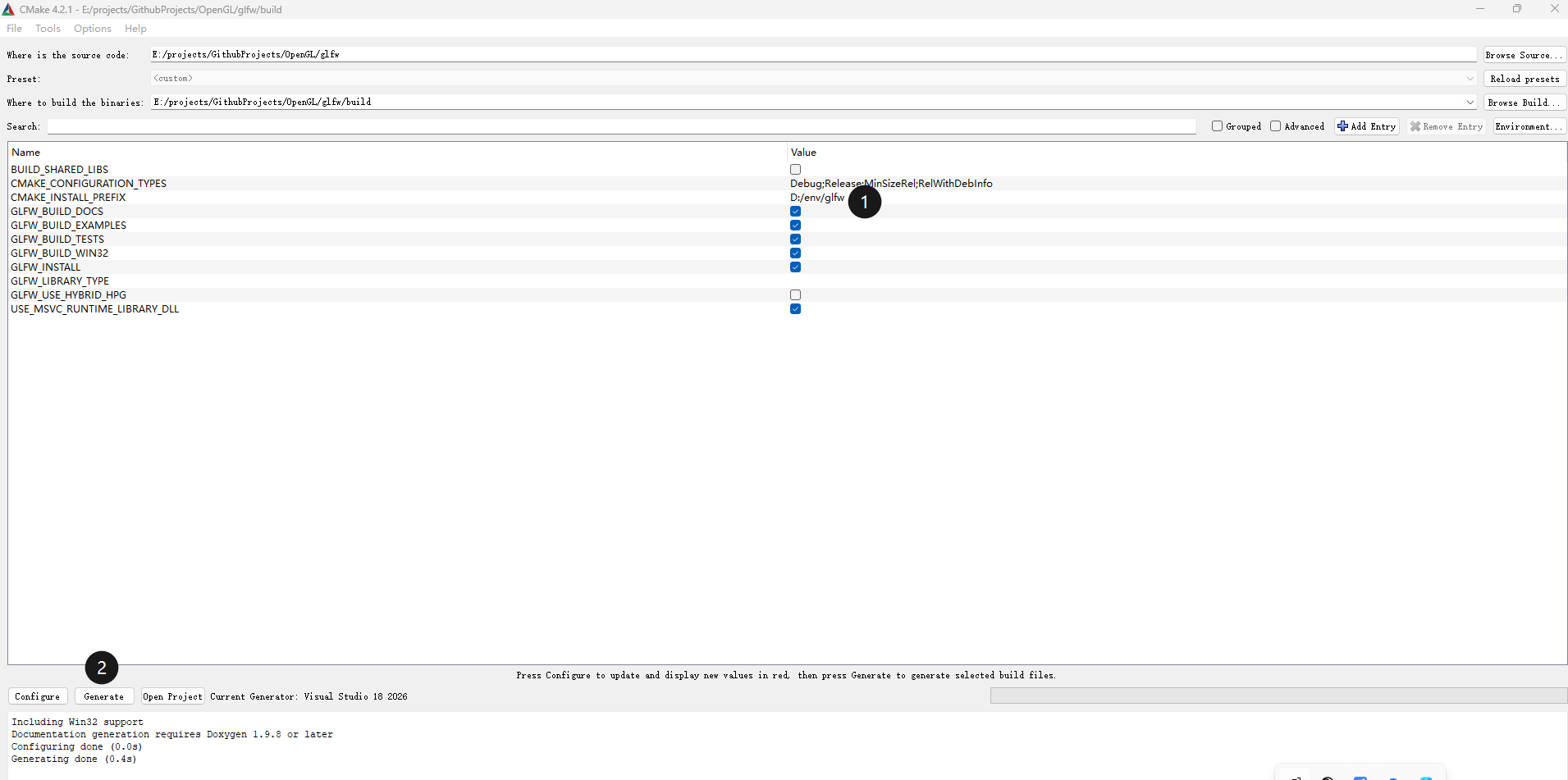Select the GLFW_BUILD_EXAMPLES entry name
The width and height of the screenshot is (1568, 780).
click(x=69, y=226)
